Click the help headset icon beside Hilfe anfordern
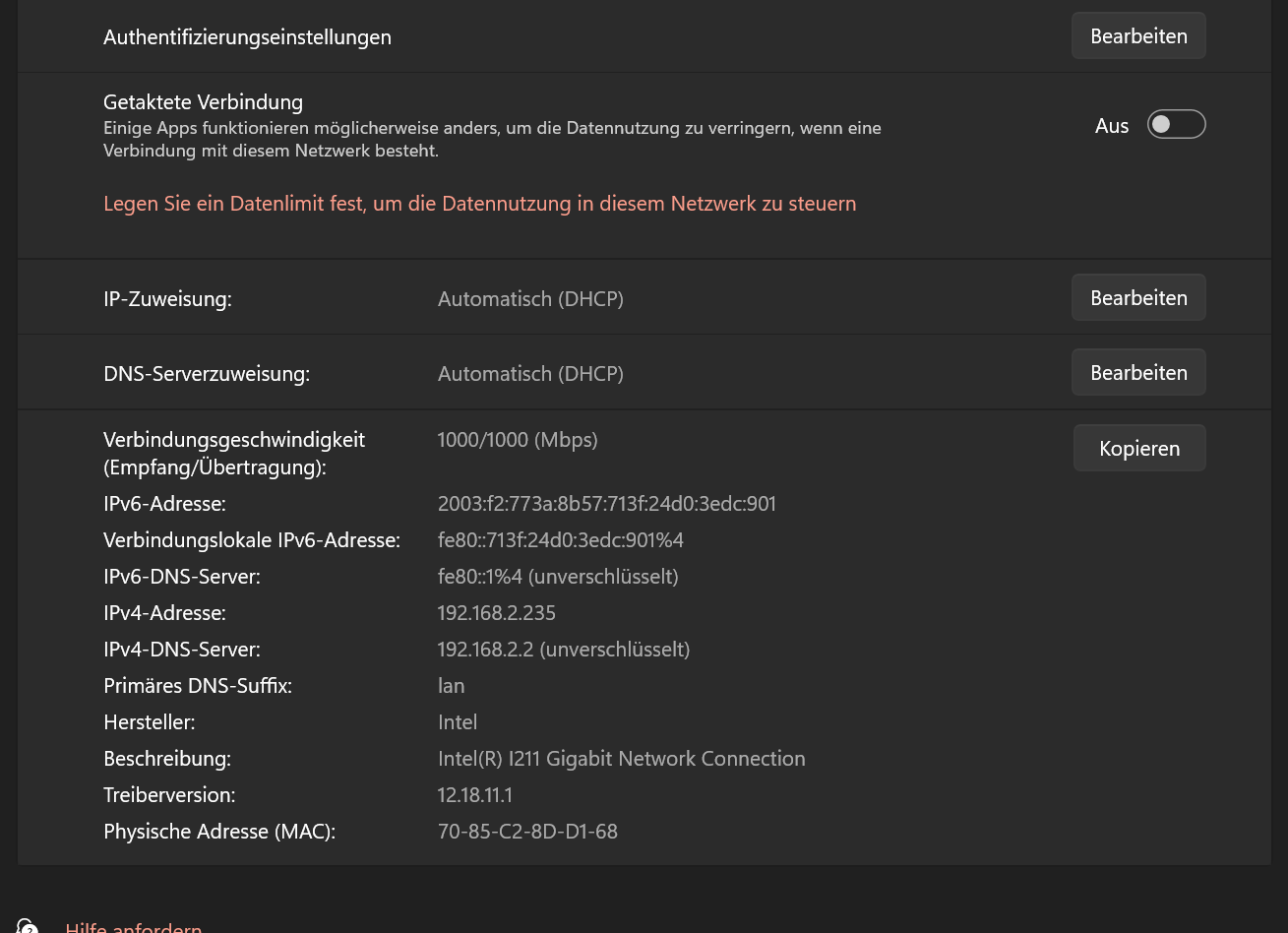Image resolution: width=1288 pixels, height=933 pixels. tap(27, 926)
